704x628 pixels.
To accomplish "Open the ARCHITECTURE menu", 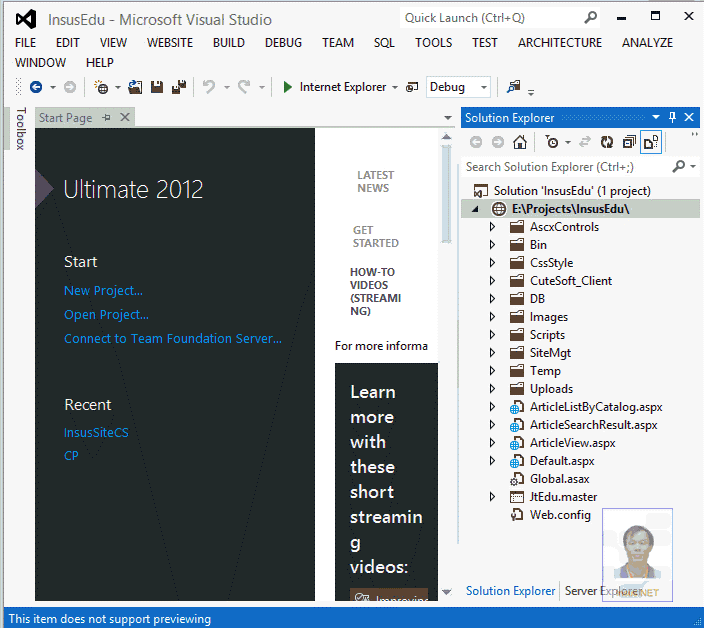I will point(560,43).
